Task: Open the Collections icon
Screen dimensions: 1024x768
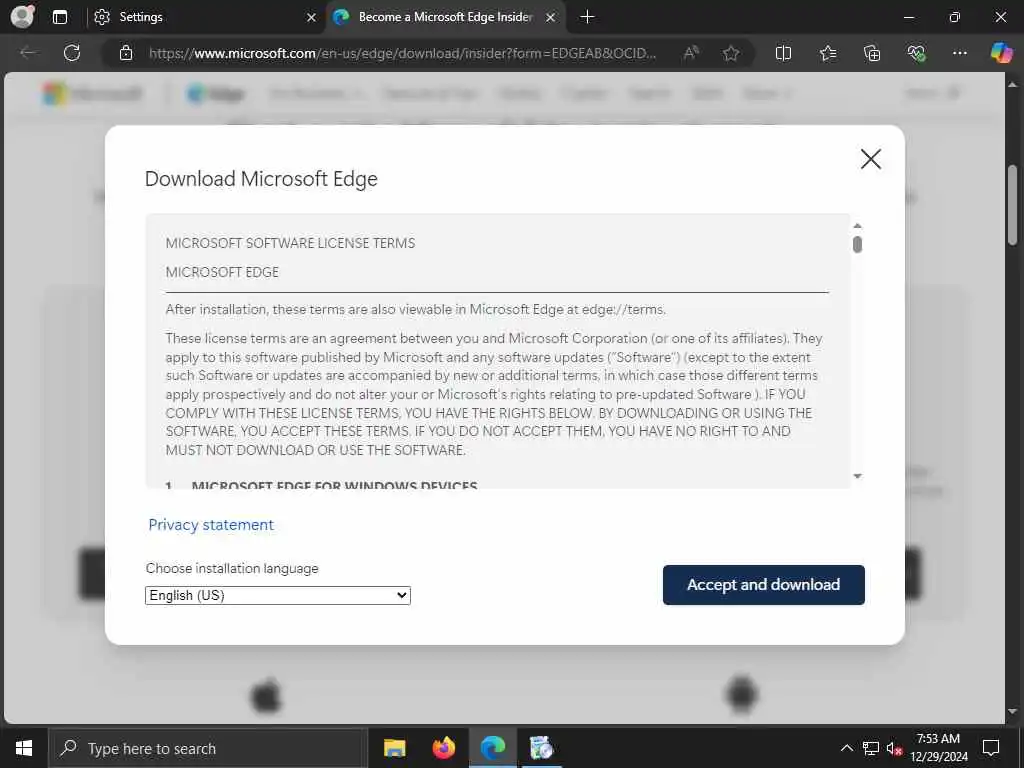Action: click(x=872, y=53)
